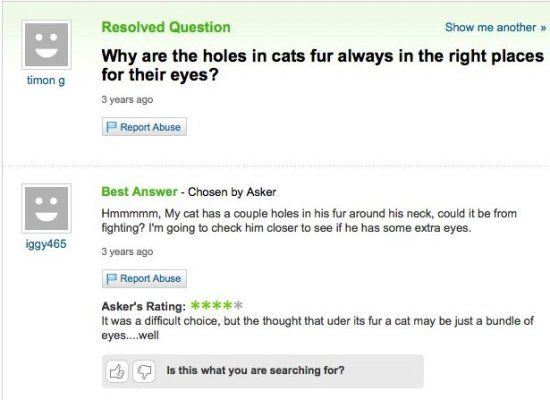Click the Best Answer label
Viewport: 550px width, 400px height.
tap(139, 192)
